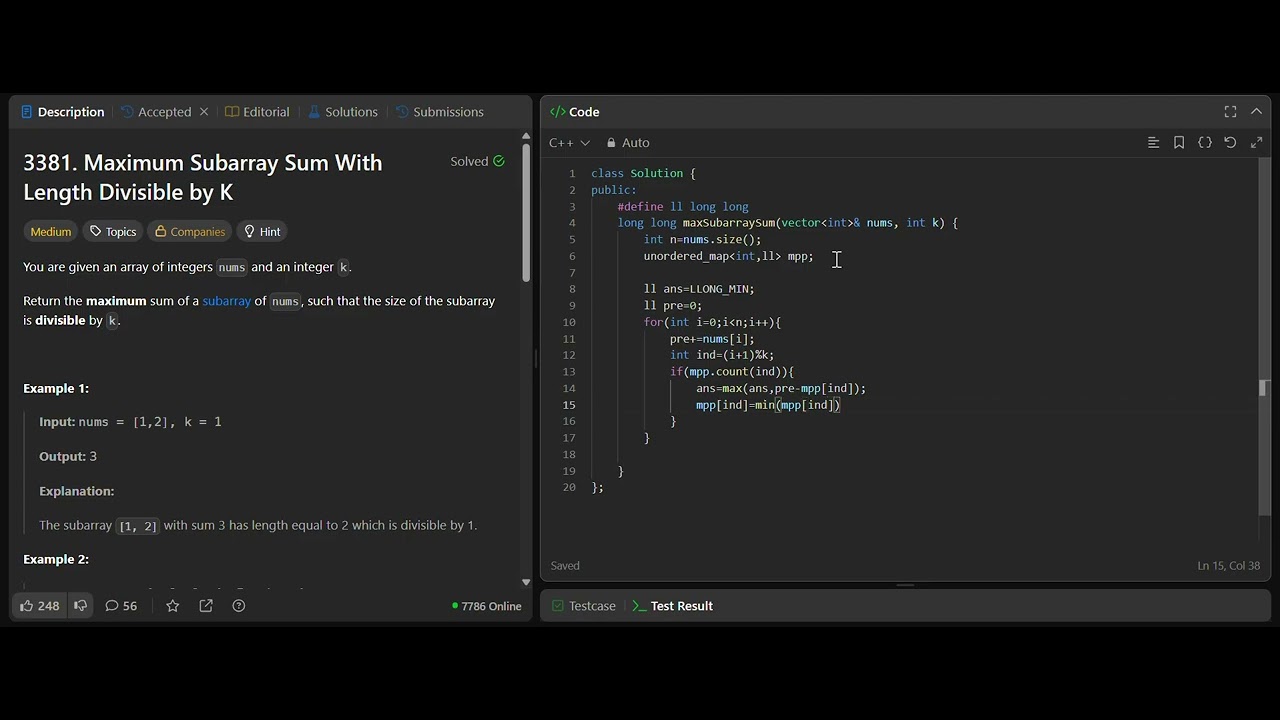The width and height of the screenshot is (1280, 720).
Task: Click code line 8 'll ans=LLONG_MIN;'
Action: tap(699, 289)
